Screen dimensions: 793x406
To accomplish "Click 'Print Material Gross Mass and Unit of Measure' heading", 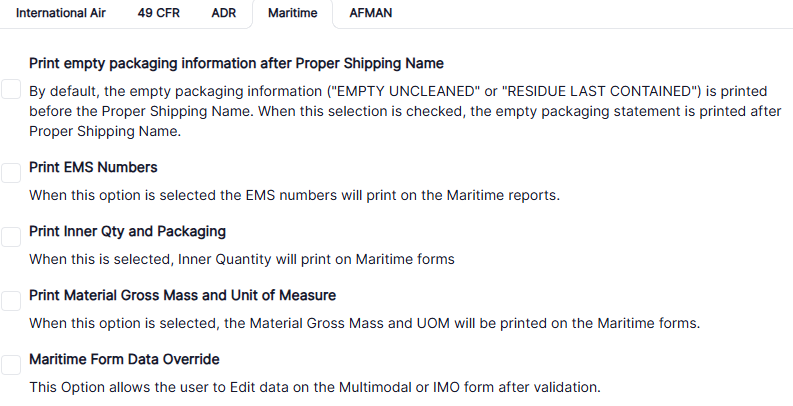I will (x=182, y=295).
